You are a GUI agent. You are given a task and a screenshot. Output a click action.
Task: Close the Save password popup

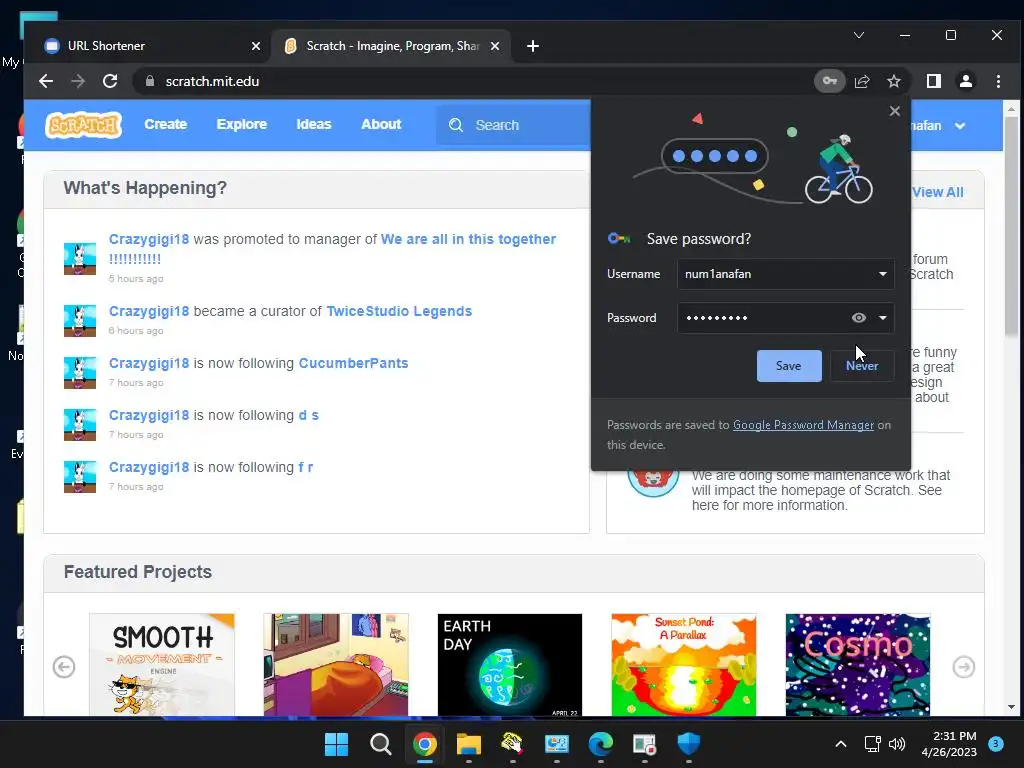tap(895, 111)
